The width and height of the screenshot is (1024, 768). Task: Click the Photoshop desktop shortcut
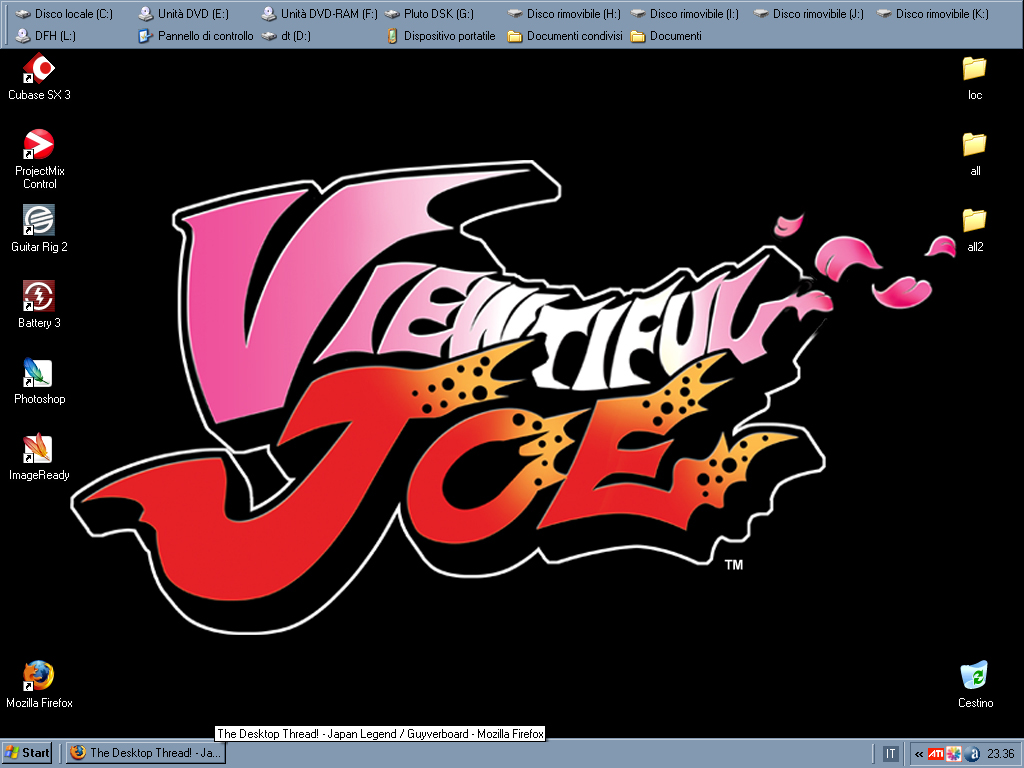[39, 381]
